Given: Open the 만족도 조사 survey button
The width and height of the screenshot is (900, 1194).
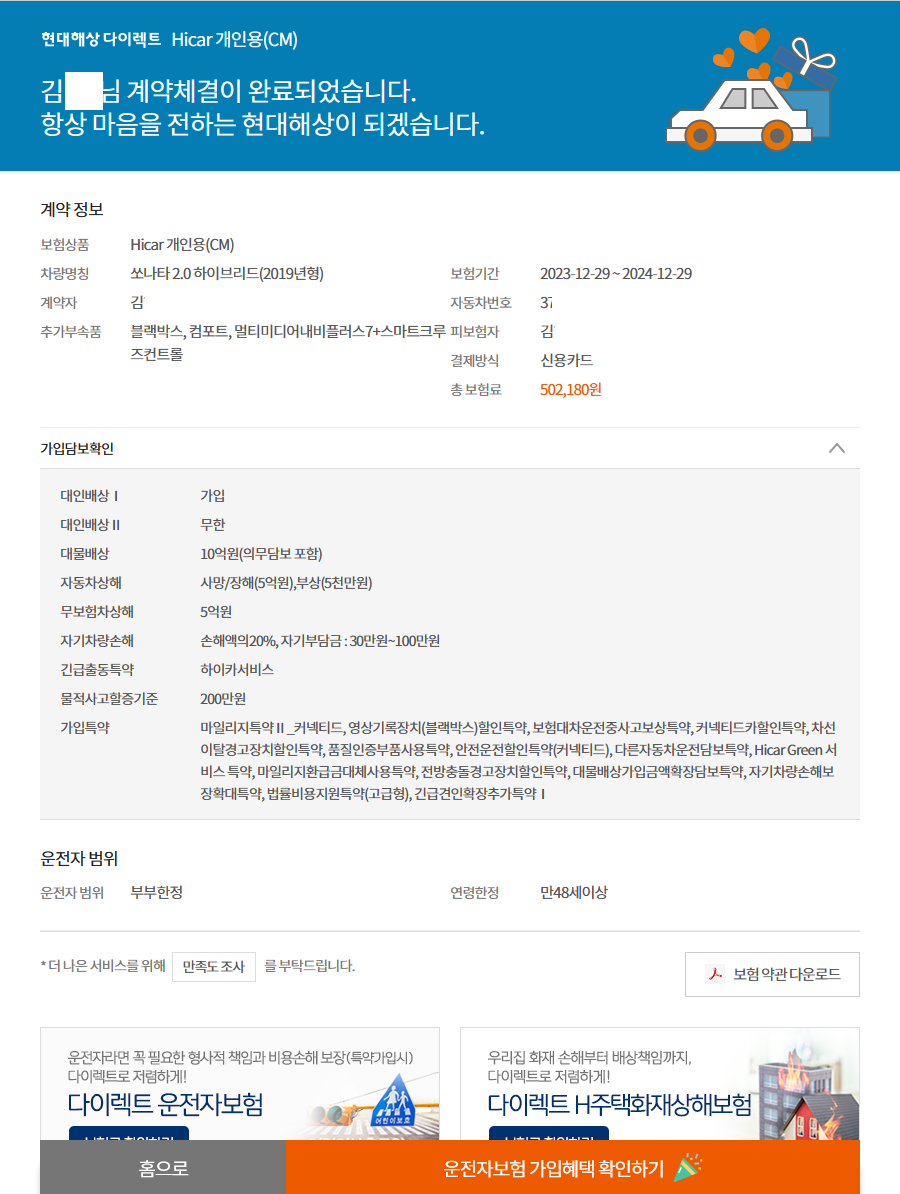Looking at the screenshot, I should [x=214, y=966].
